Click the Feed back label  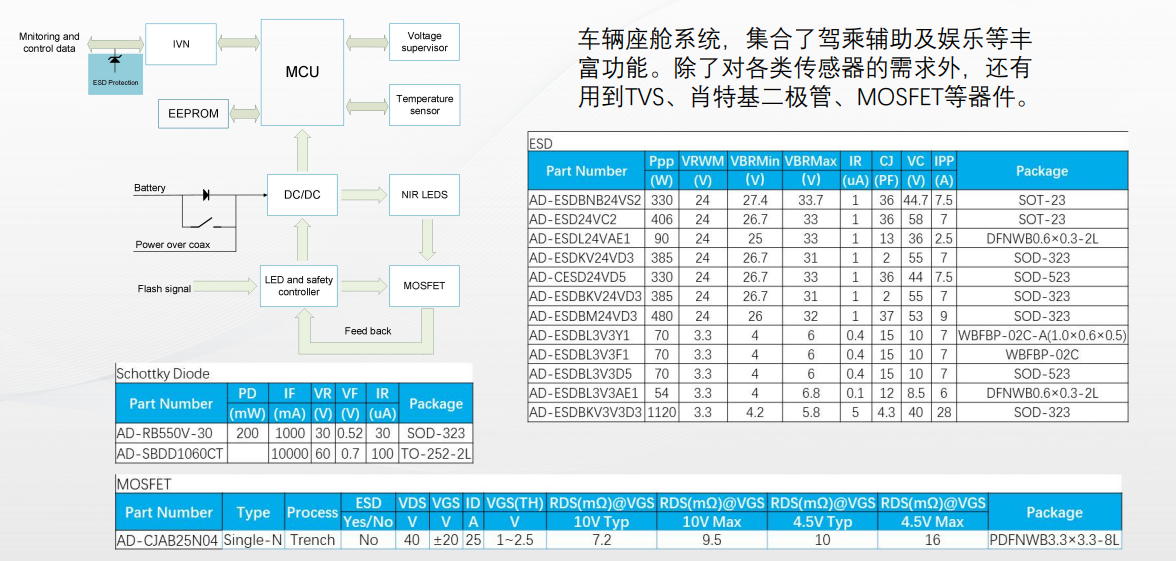tap(368, 331)
